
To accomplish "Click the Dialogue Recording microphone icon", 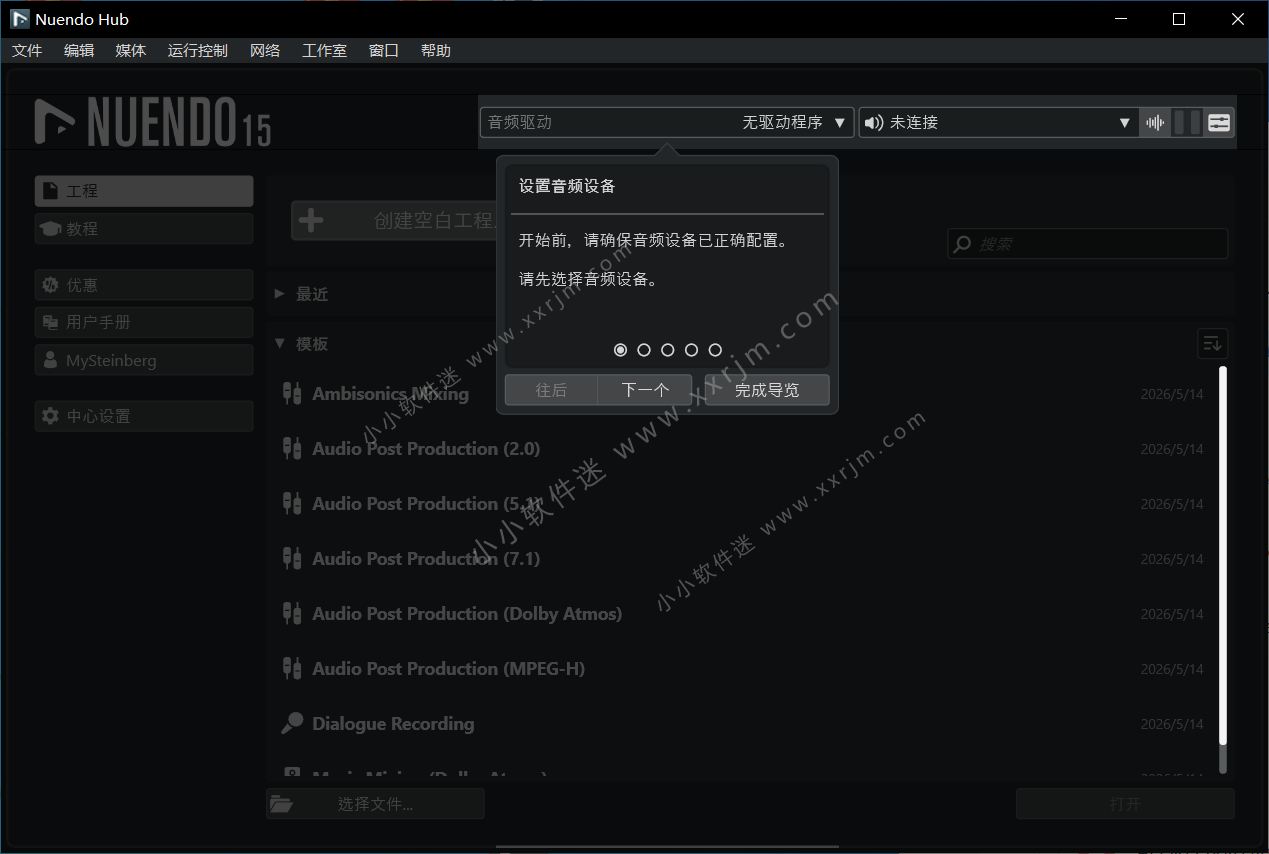I will (292, 723).
